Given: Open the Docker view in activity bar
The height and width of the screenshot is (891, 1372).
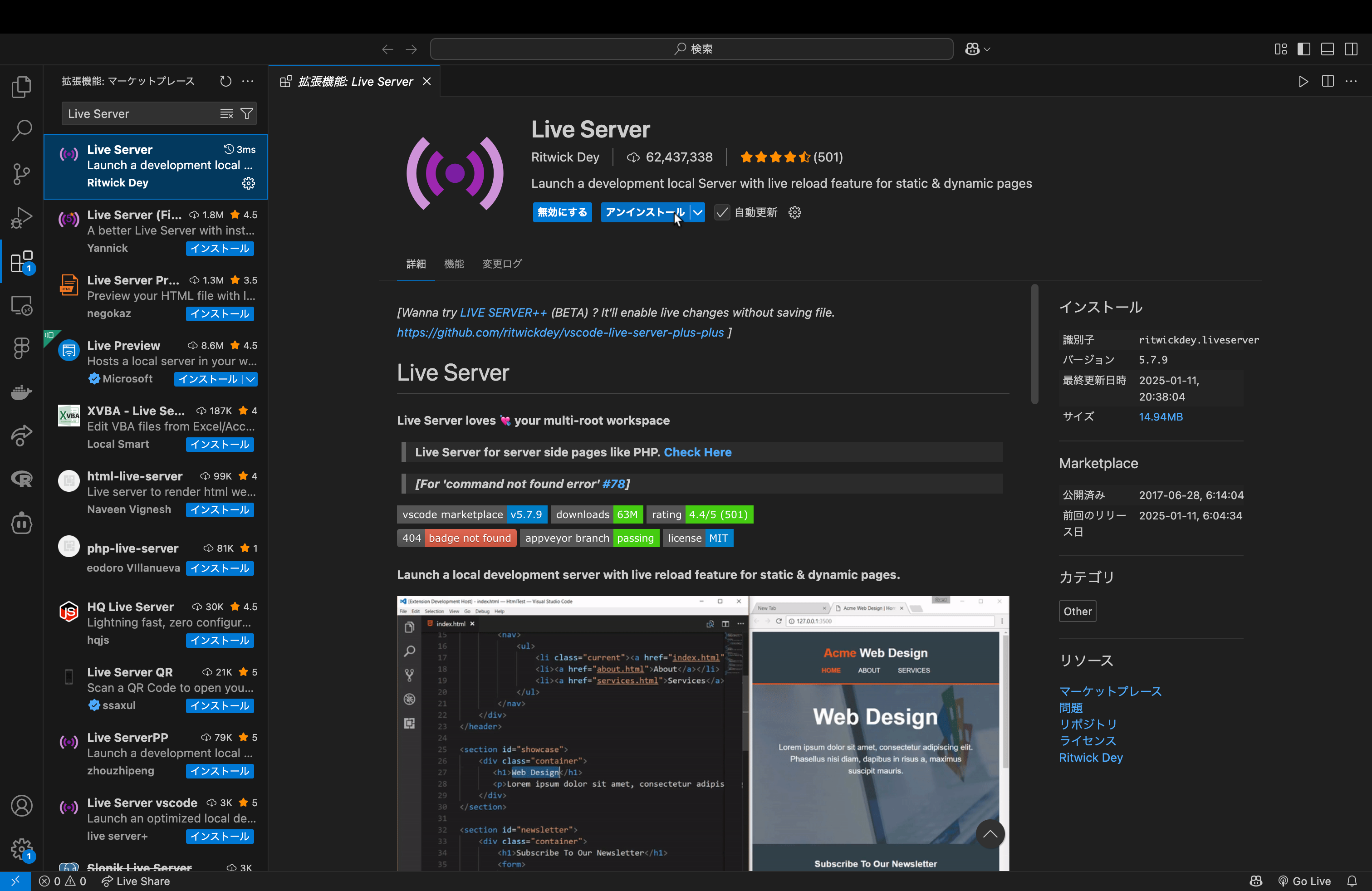Looking at the screenshot, I should pos(21,392).
